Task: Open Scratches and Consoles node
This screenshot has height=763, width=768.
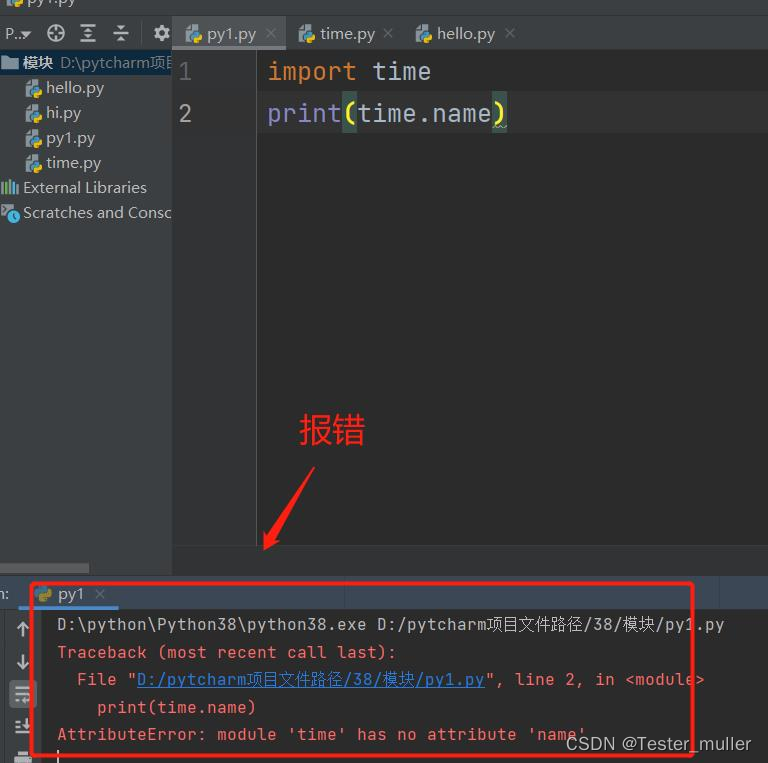Action: click(86, 213)
